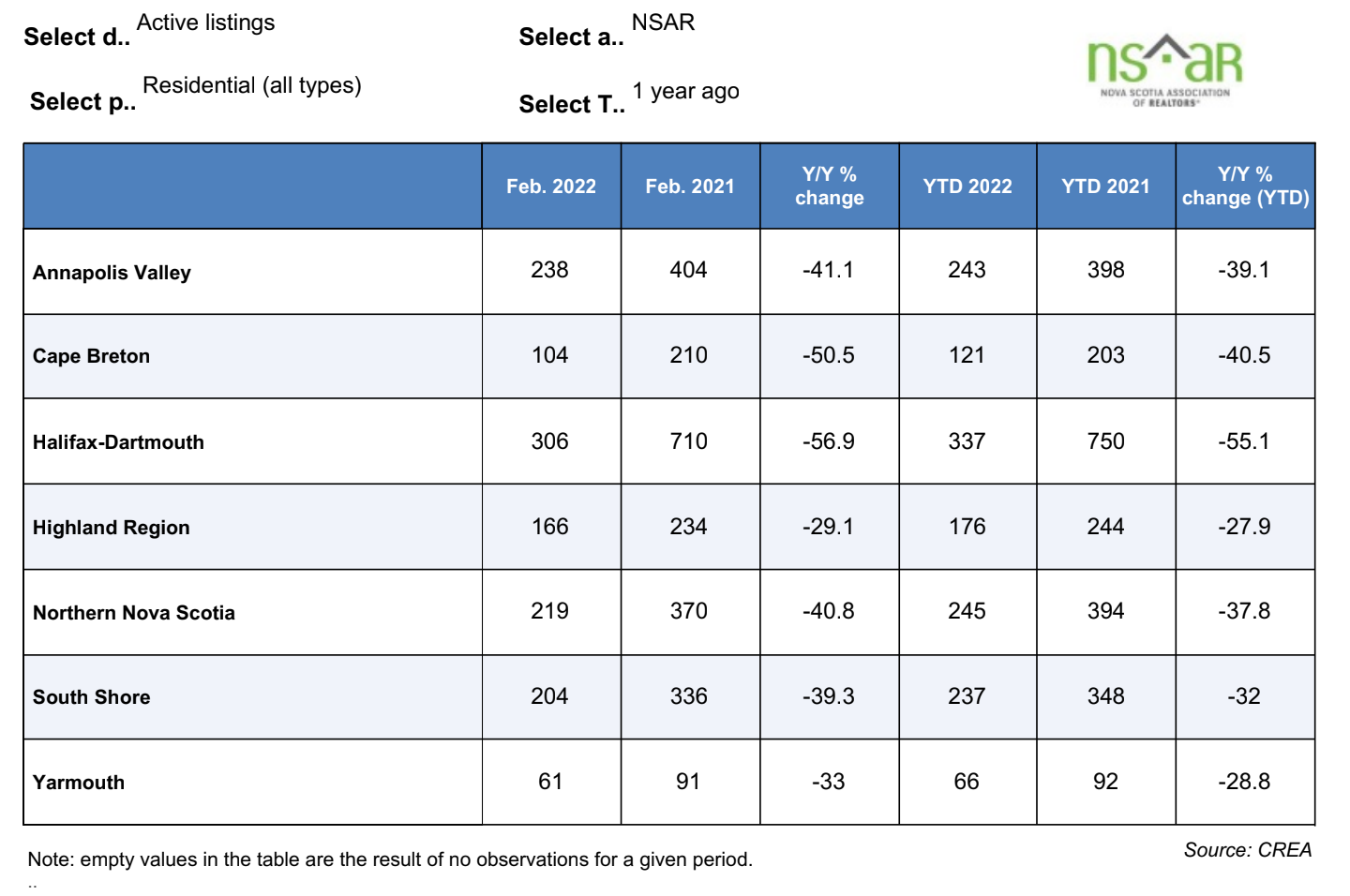Viewport: 1350px width, 896px height.
Task: Click the South Shore row label
Action: click(x=91, y=697)
